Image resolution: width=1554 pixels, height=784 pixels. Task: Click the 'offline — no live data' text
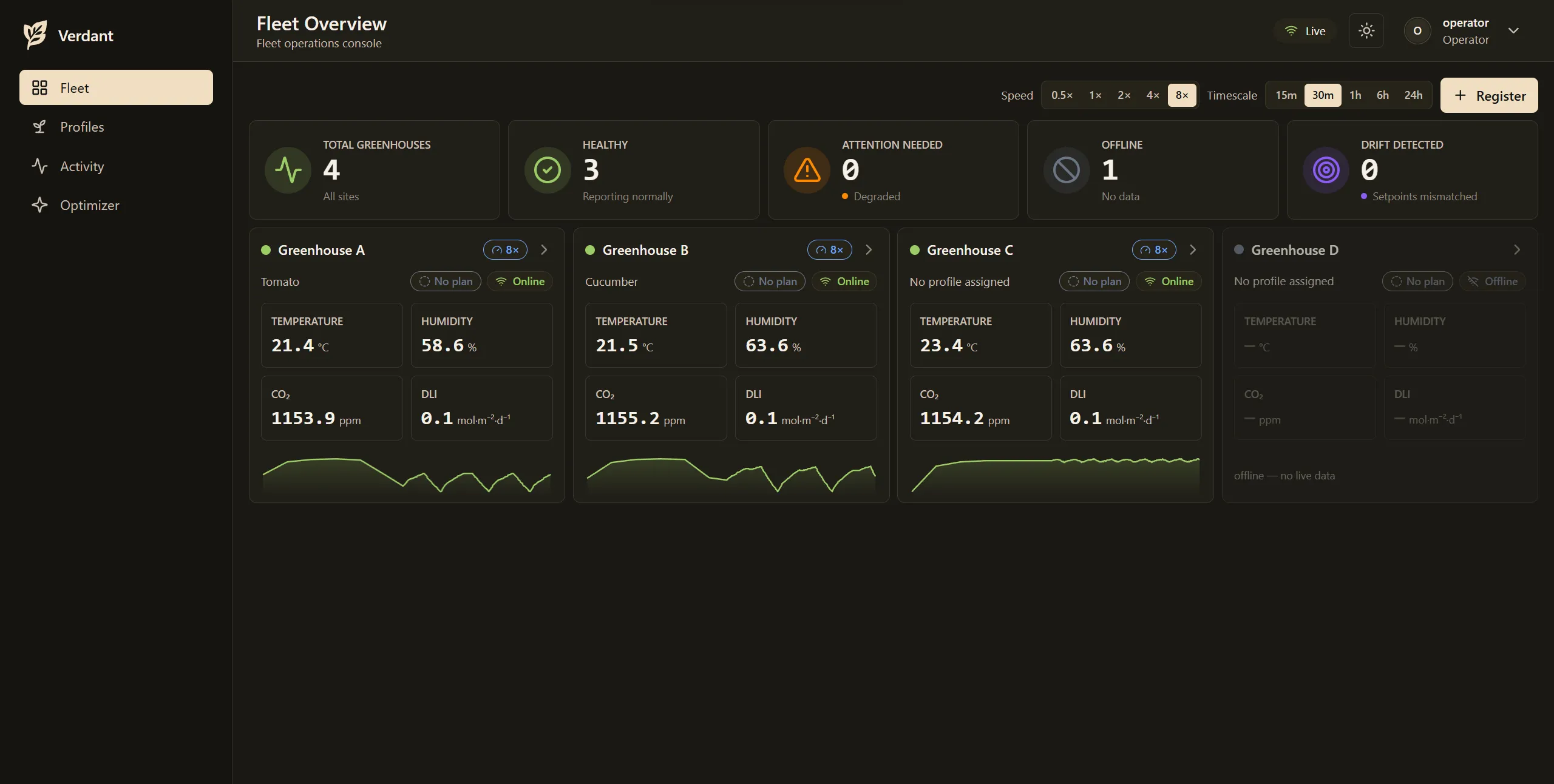(1284, 476)
